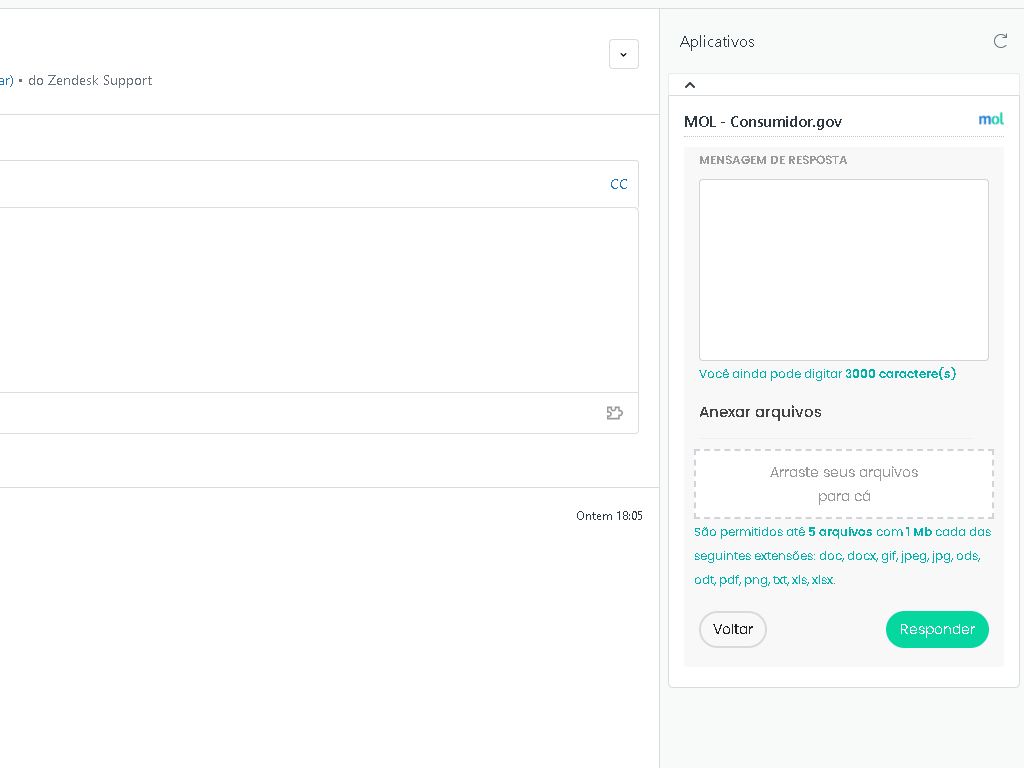Collapse the MOL - Consumidor.gov app

click(x=690, y=86)
